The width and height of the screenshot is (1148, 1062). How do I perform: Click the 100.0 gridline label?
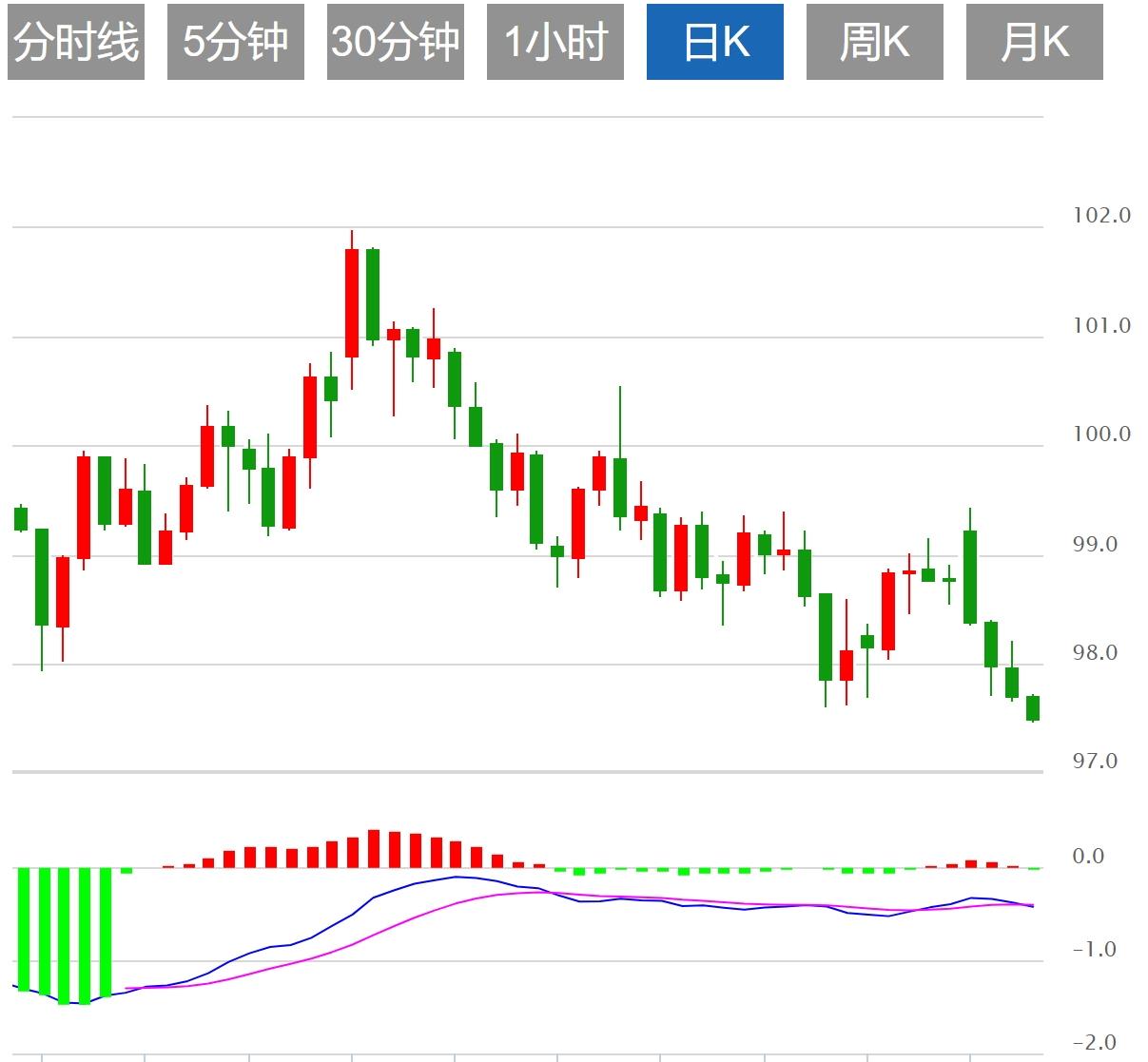point(1103,432)
